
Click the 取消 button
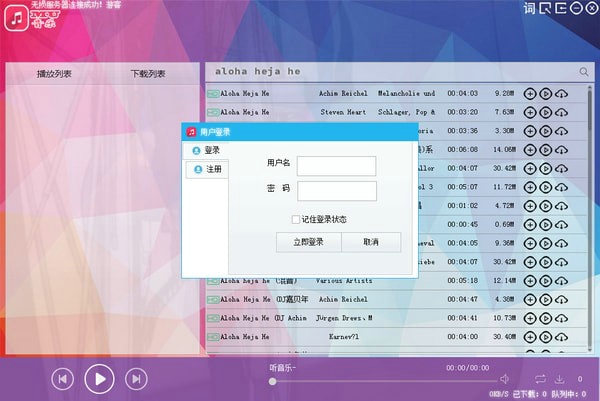pyautogui.click(x=371, y=242)
